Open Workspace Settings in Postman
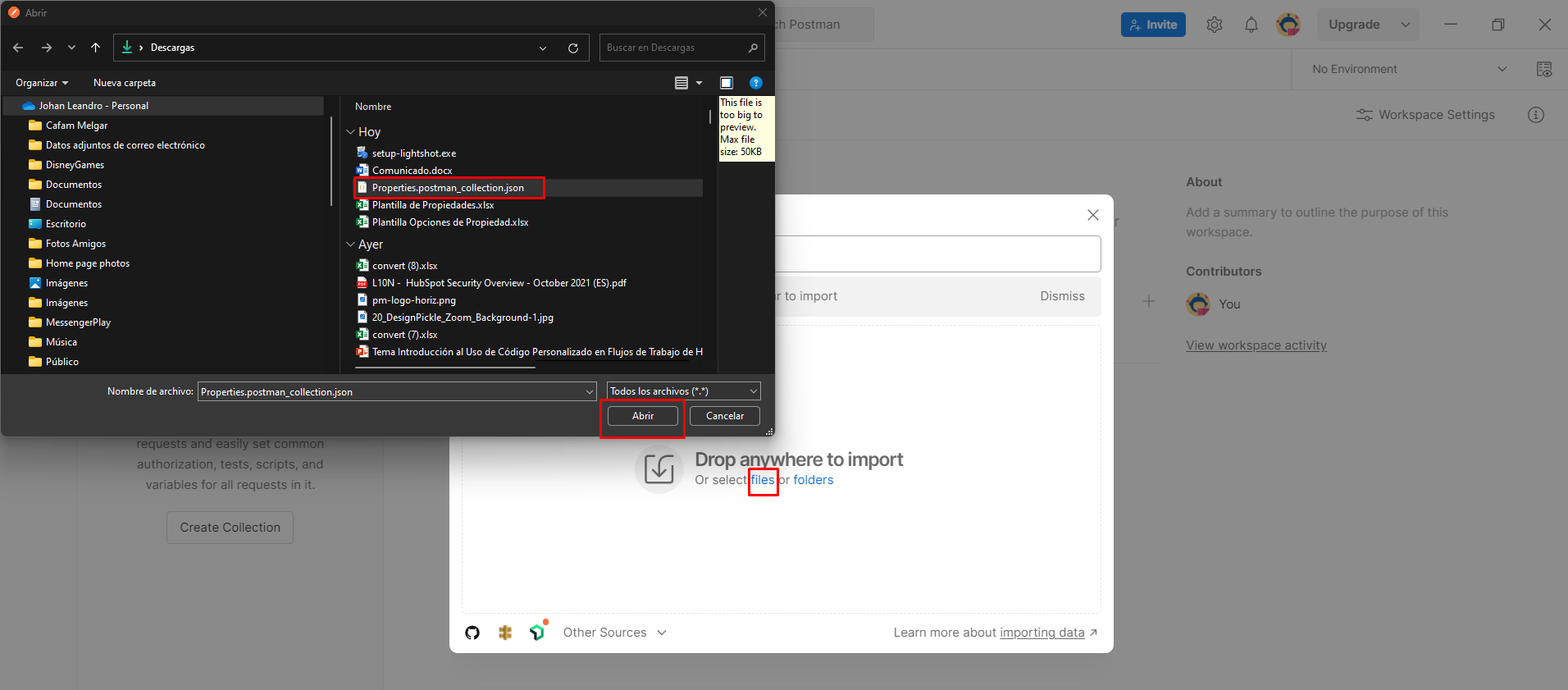This screenshot has width=1568, height=690. (1425, 115)
